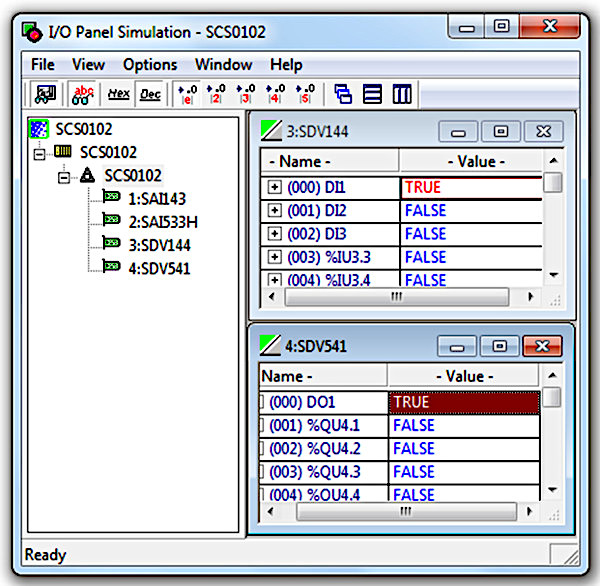
Task: Select the exponent decimal format icon
Action: point(188,94)
